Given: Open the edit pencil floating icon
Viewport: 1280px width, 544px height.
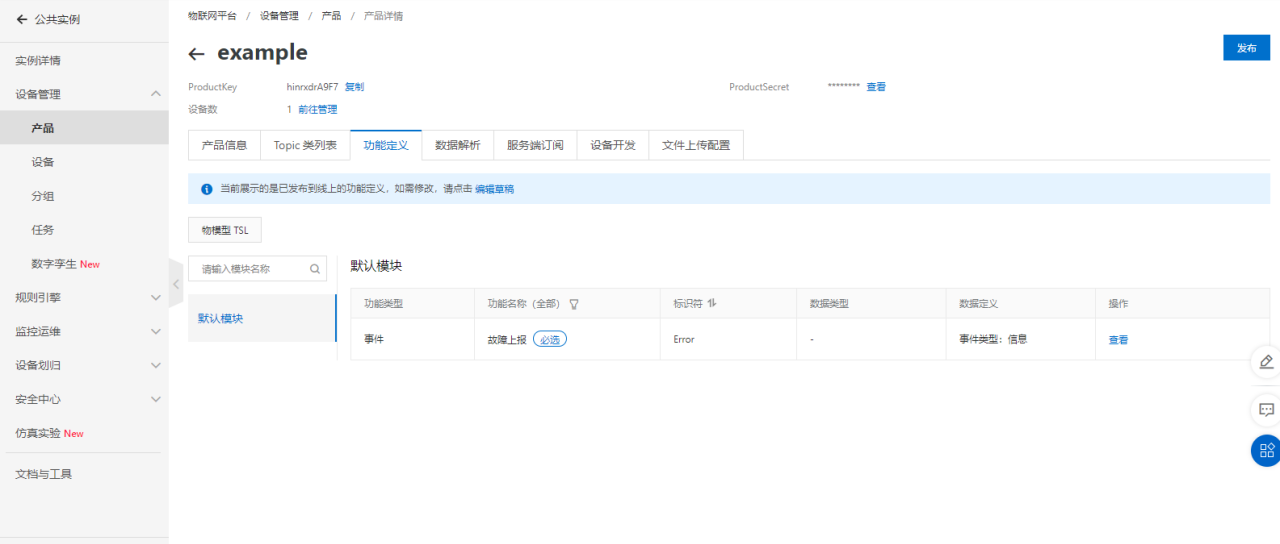Looking at the screenshot, I should tap(1266, 362).
